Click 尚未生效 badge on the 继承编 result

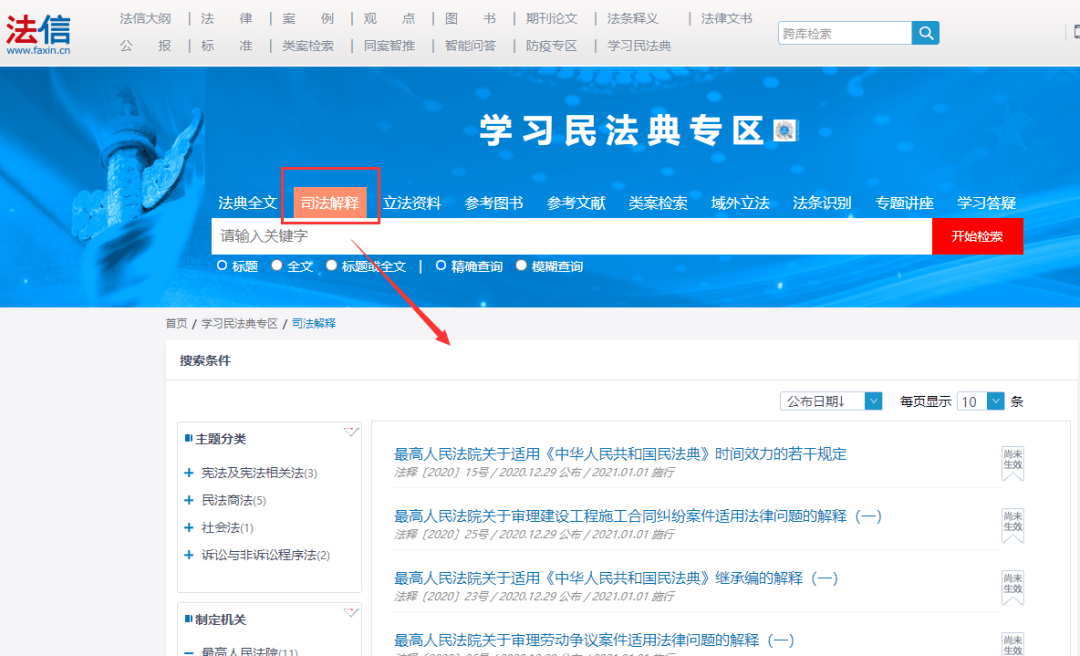point(1012,587)
